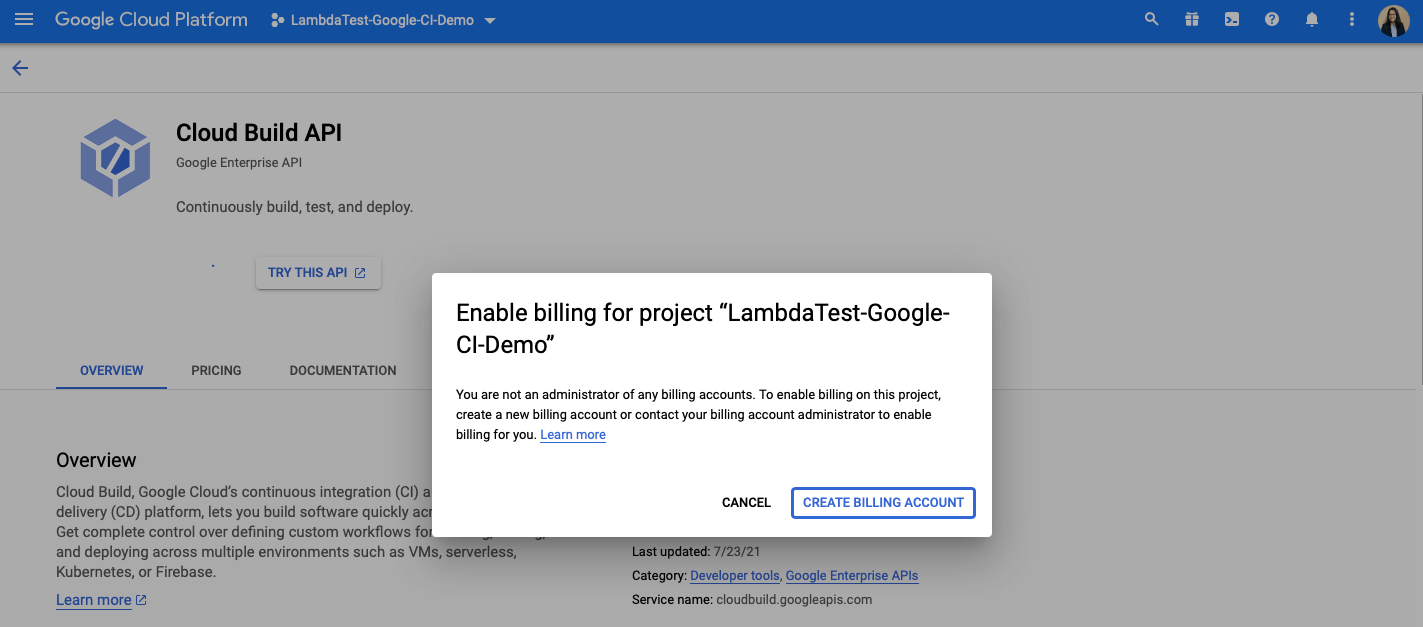1423x627 pixels.
Task: Check notifications via the bell icon
Action: [x=1311, y=19]
